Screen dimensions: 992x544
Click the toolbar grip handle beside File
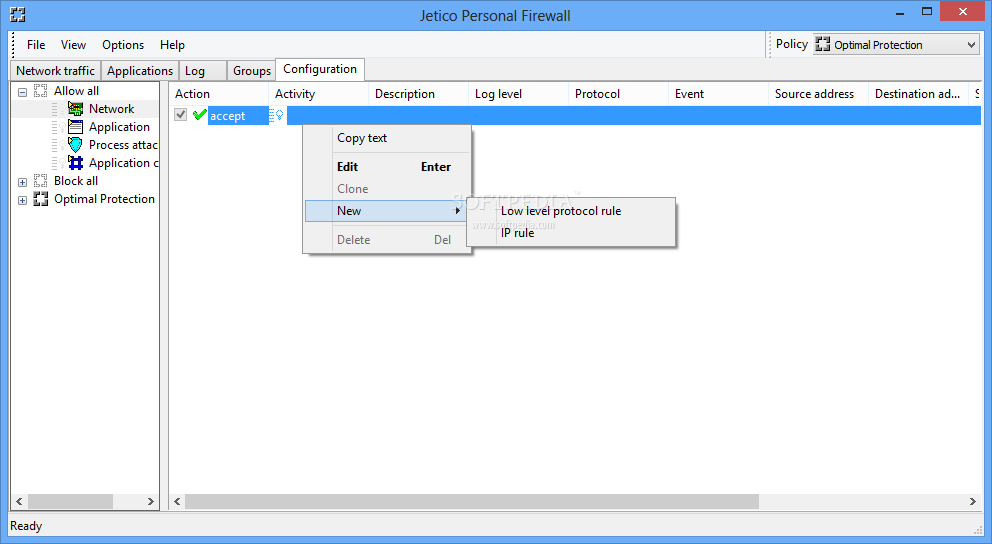13,45
